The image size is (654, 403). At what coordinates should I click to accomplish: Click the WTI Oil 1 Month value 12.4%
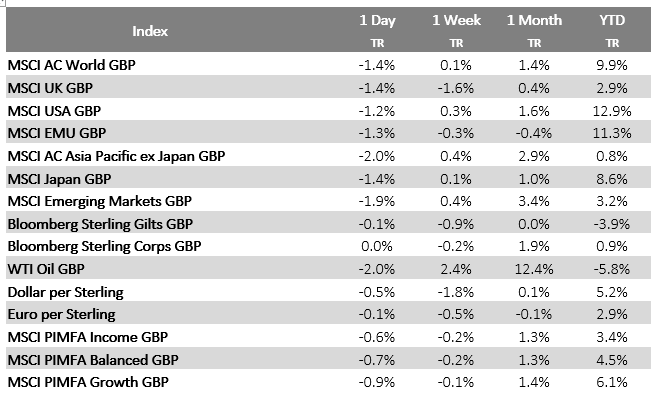(535, 270)
